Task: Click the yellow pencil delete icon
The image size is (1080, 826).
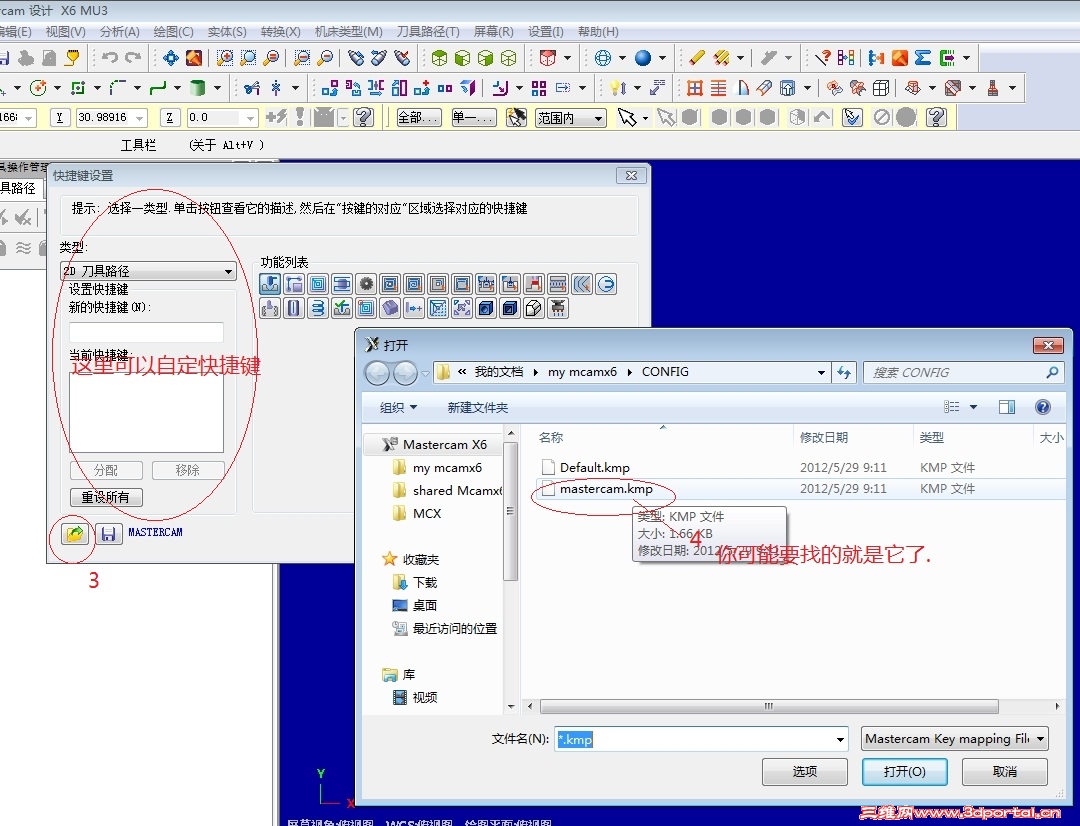Action: [x=696, y=58]
